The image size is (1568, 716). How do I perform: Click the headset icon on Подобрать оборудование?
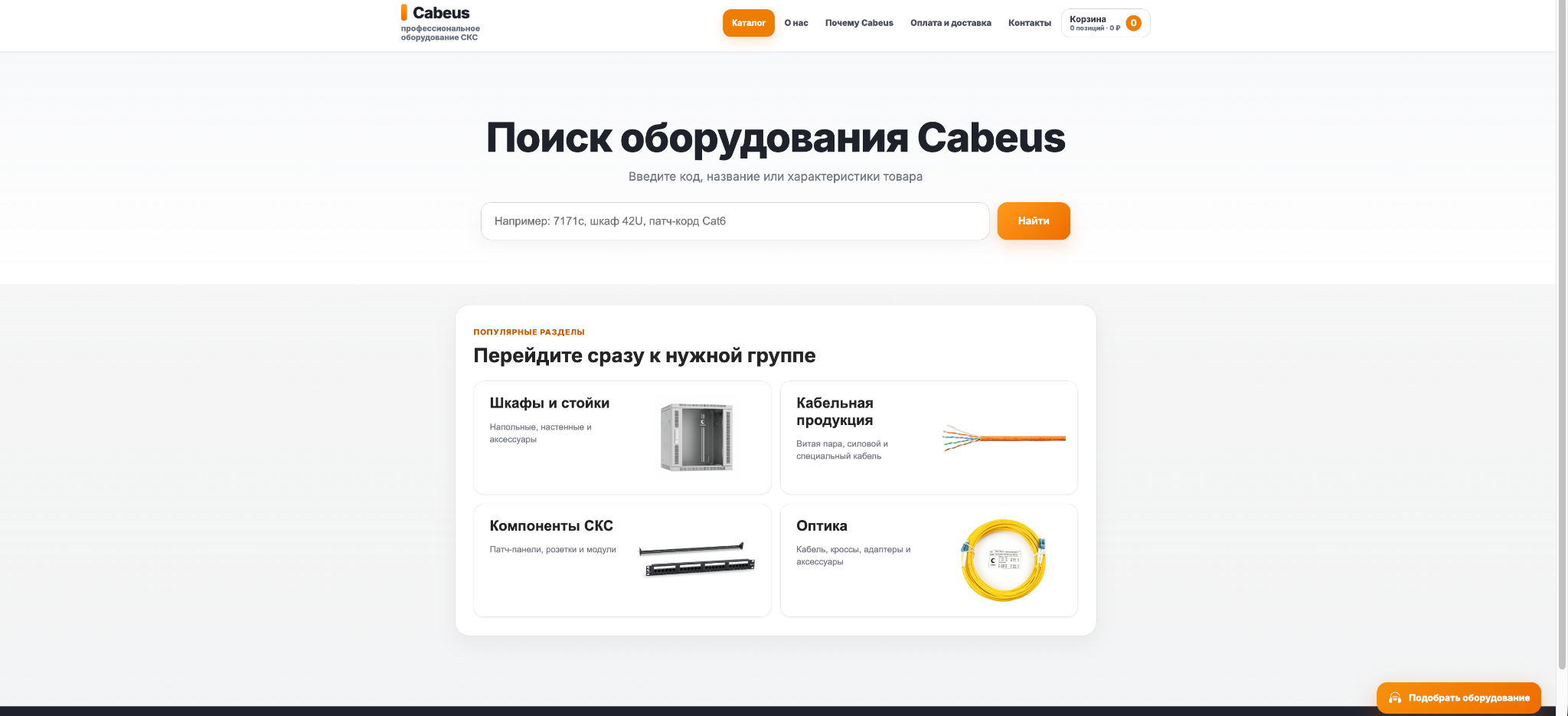[1395, 698]
